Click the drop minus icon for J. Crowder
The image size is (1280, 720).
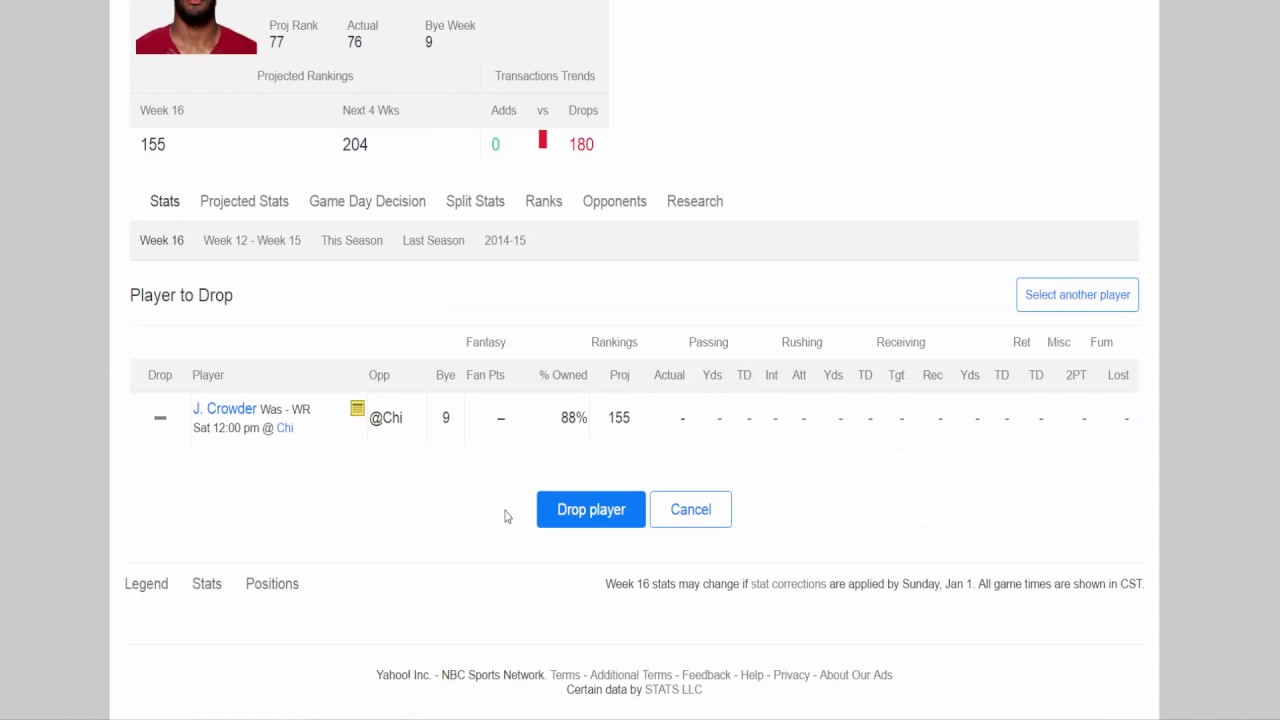(x=160, y=418)
